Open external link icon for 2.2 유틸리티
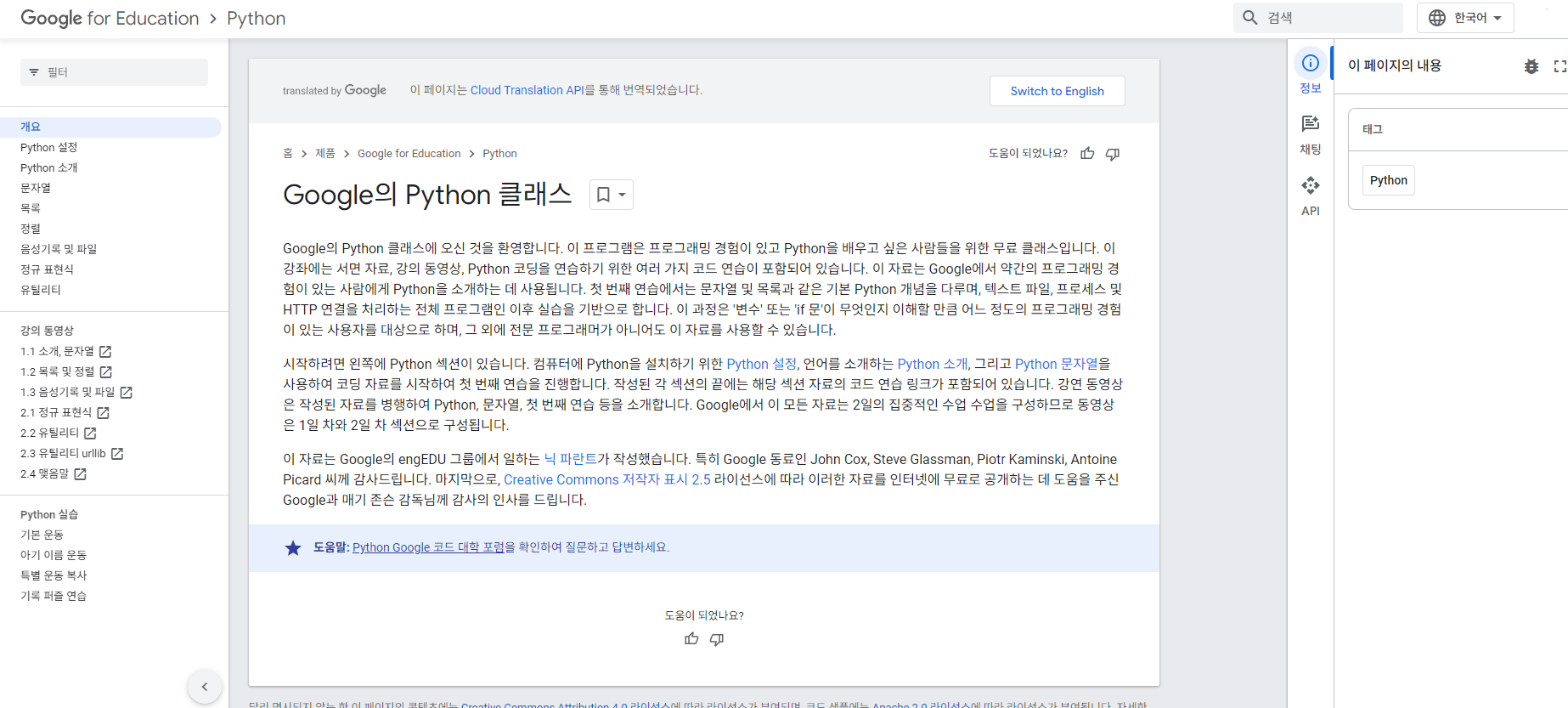 (x=91, y=433)
